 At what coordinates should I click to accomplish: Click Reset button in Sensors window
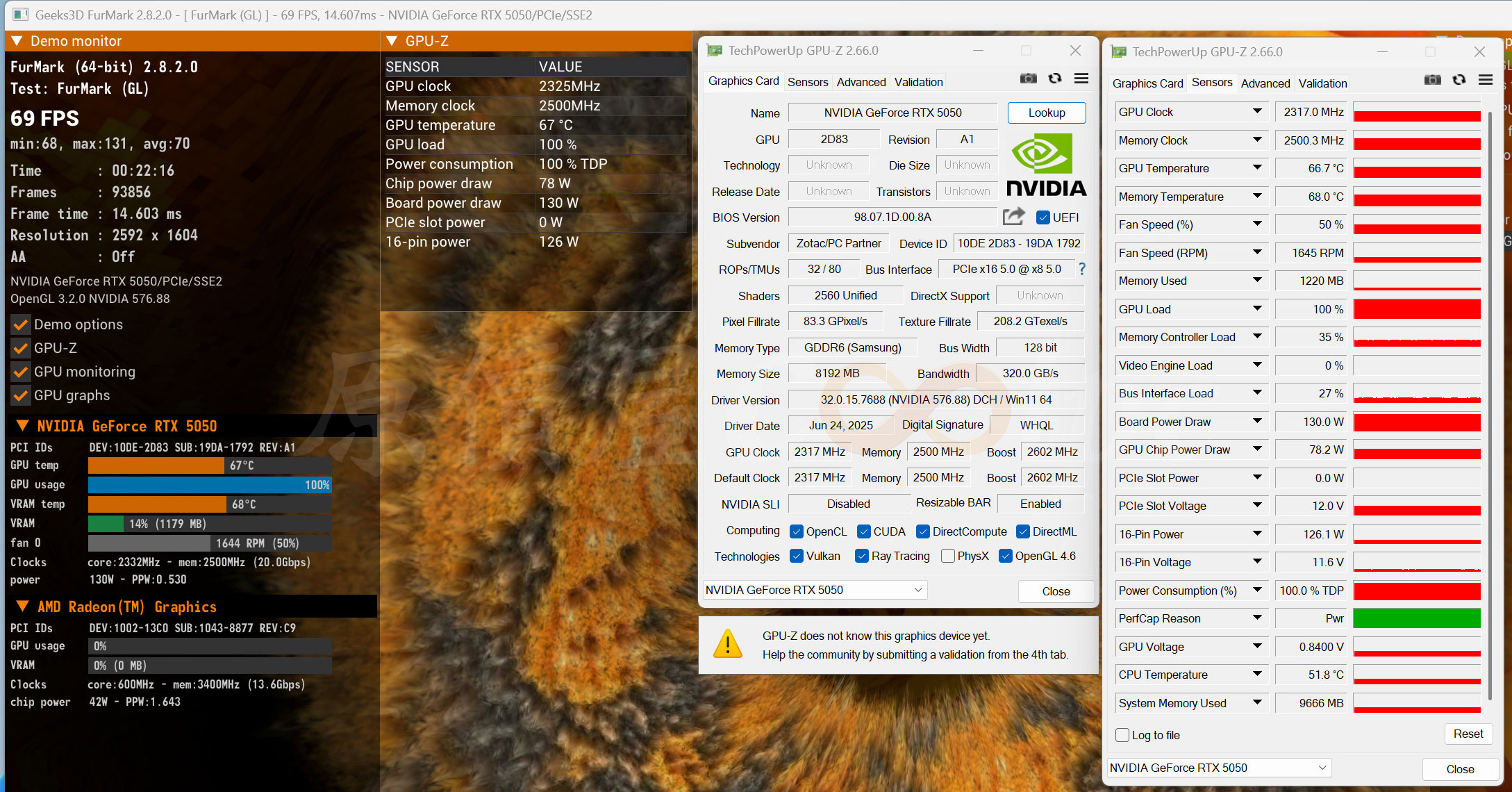tap(1468, 734)
